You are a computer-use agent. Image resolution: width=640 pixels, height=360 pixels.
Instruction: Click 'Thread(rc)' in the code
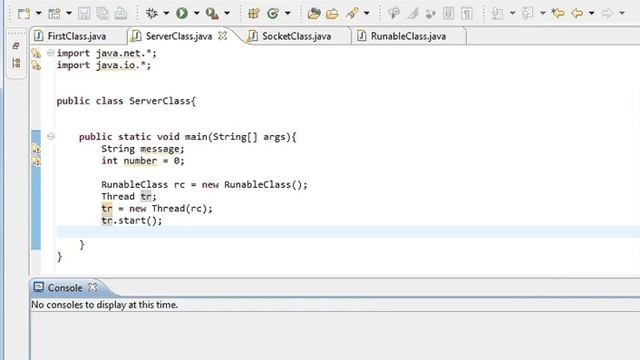point(180,209)
